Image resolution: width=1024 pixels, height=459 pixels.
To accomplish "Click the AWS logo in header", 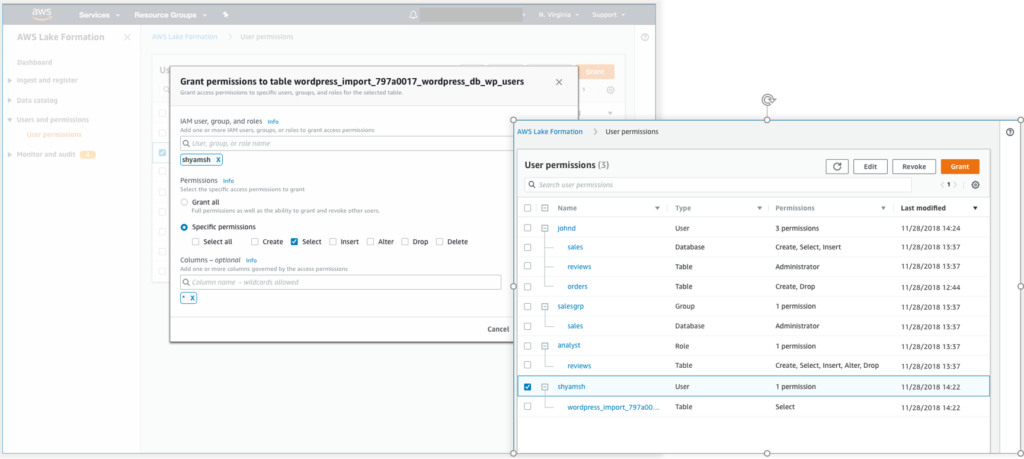I will point(42,13).
